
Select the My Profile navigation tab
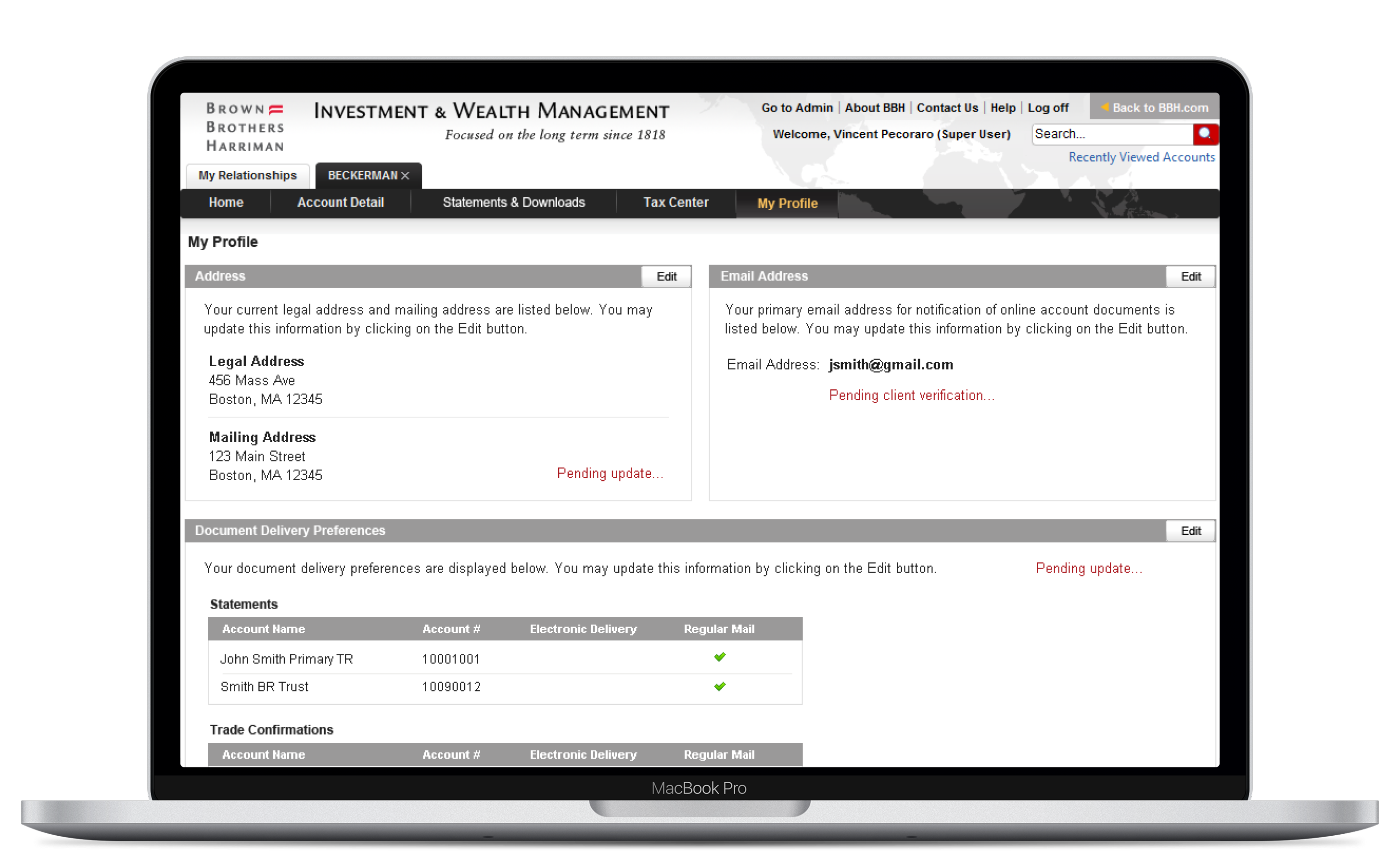point(787,204)
